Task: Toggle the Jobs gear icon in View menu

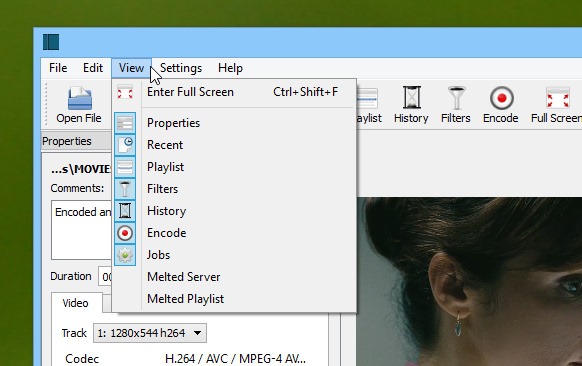Action: pyautogui.click(x=125, y=255)
